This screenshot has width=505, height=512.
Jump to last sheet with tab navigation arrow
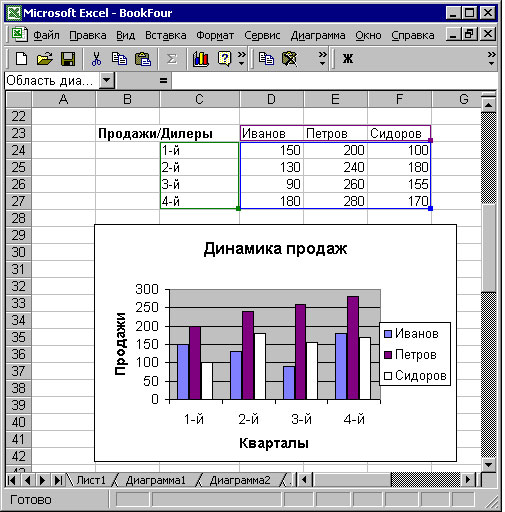58,480
